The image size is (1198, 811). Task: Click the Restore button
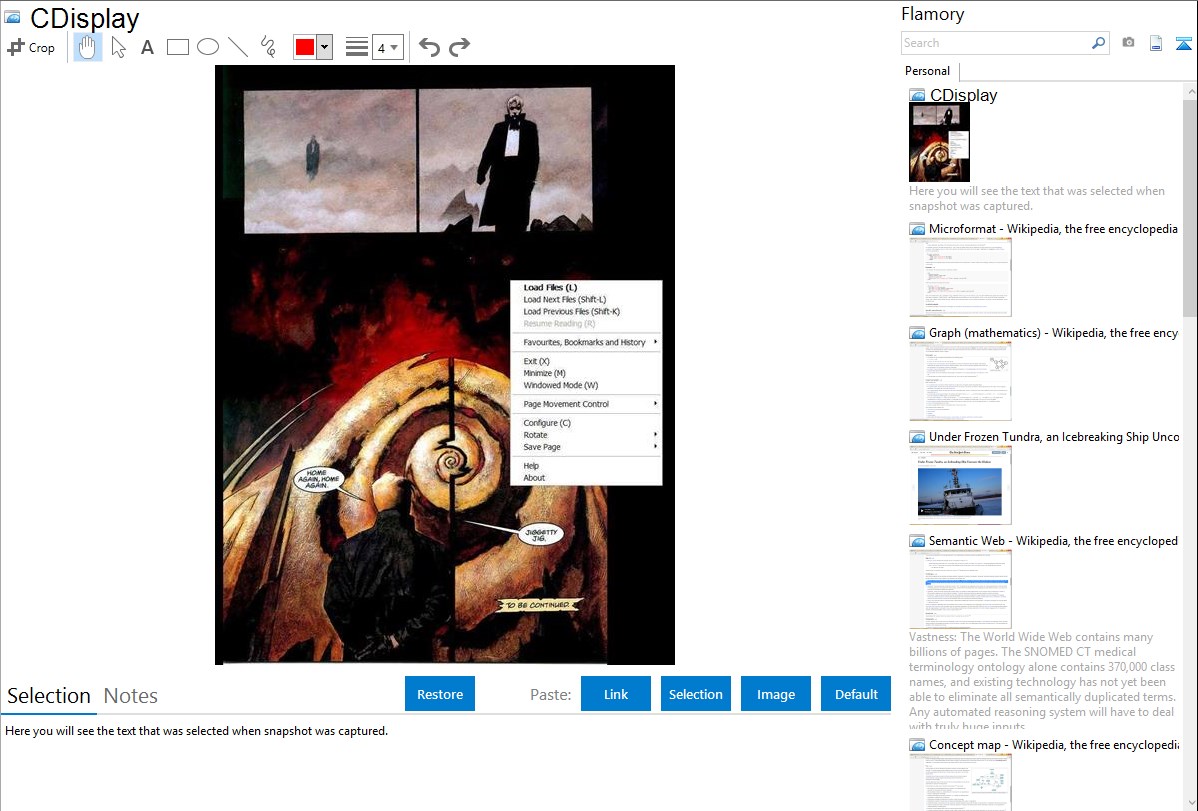point(440,694)
